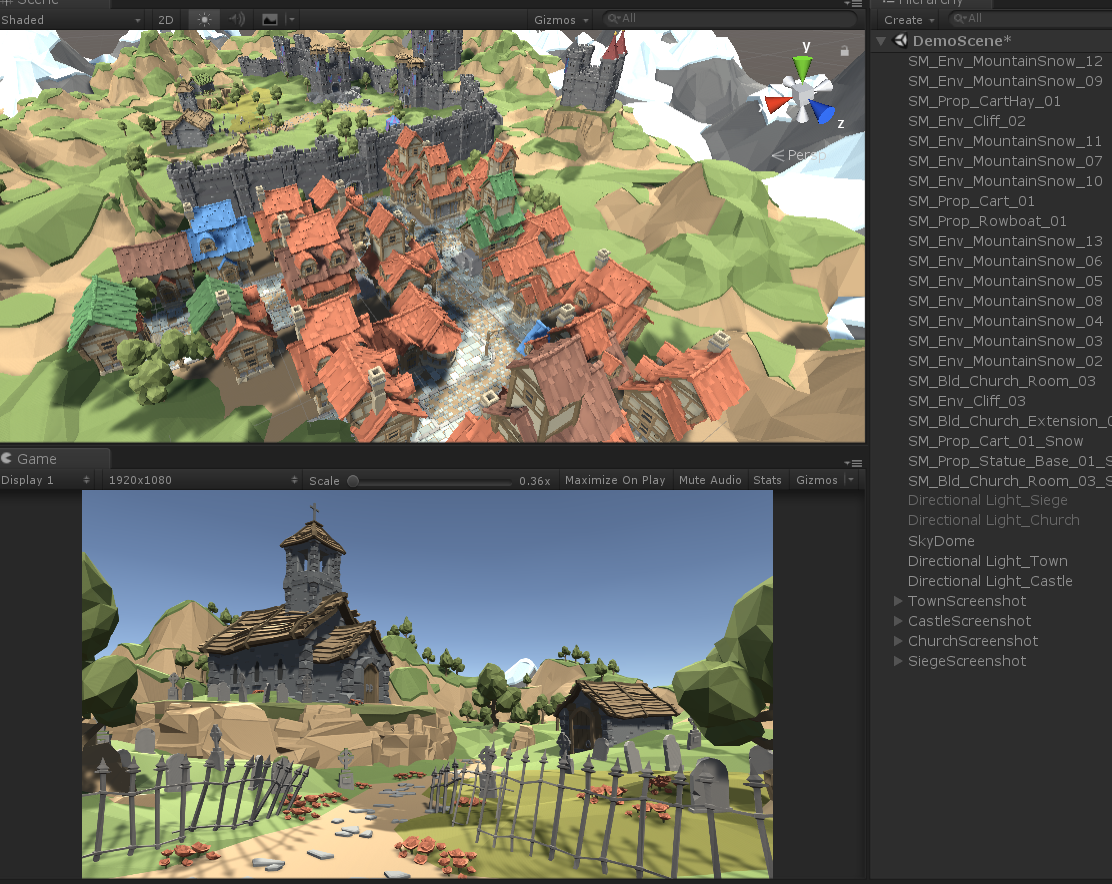Search in the Scene view search field
Viewport: 1112px width, 884px height.
pos(729,19)
